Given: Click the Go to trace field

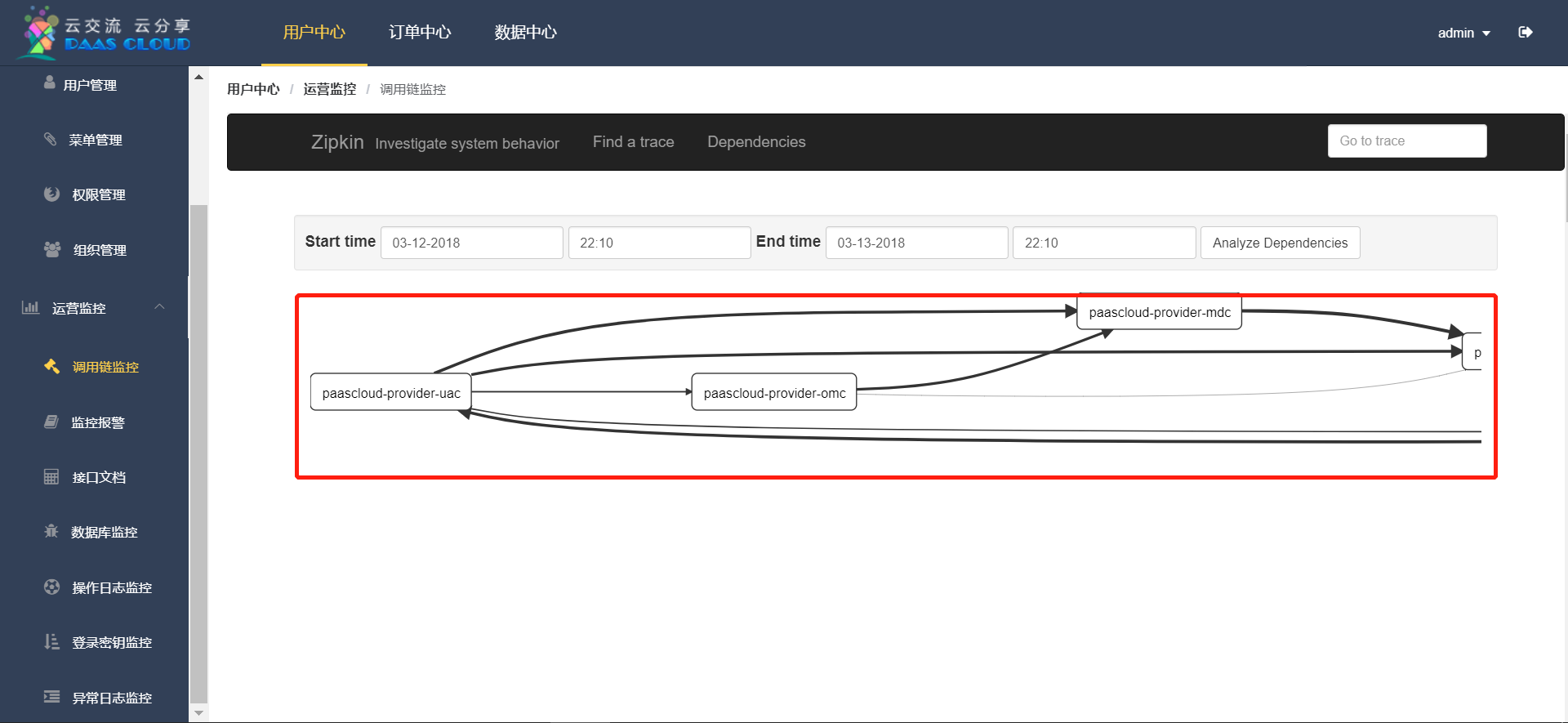Looking at the screenshot, I should (x=1407, y=141).
